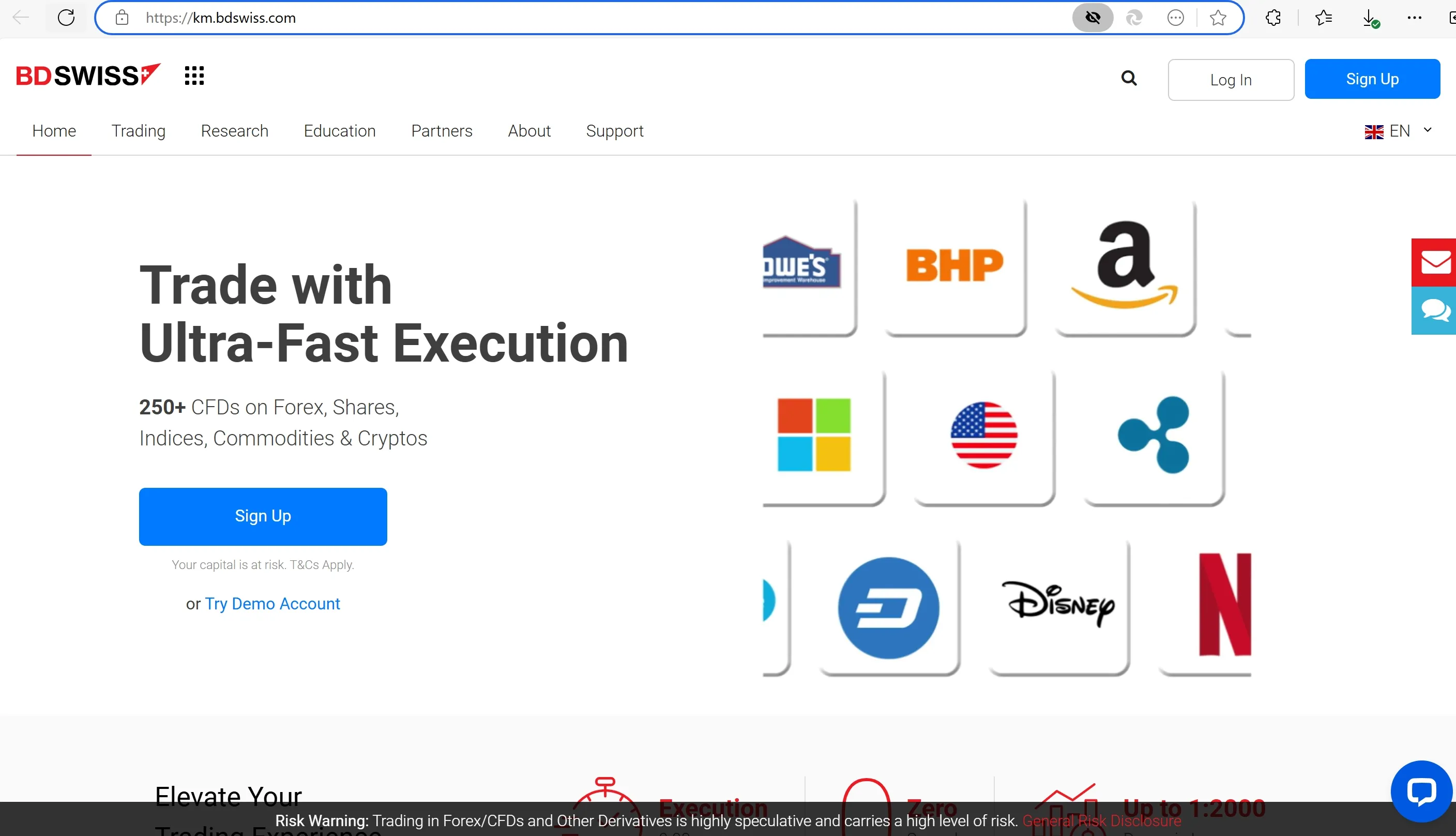Click the search magnifier icon

1128,78
